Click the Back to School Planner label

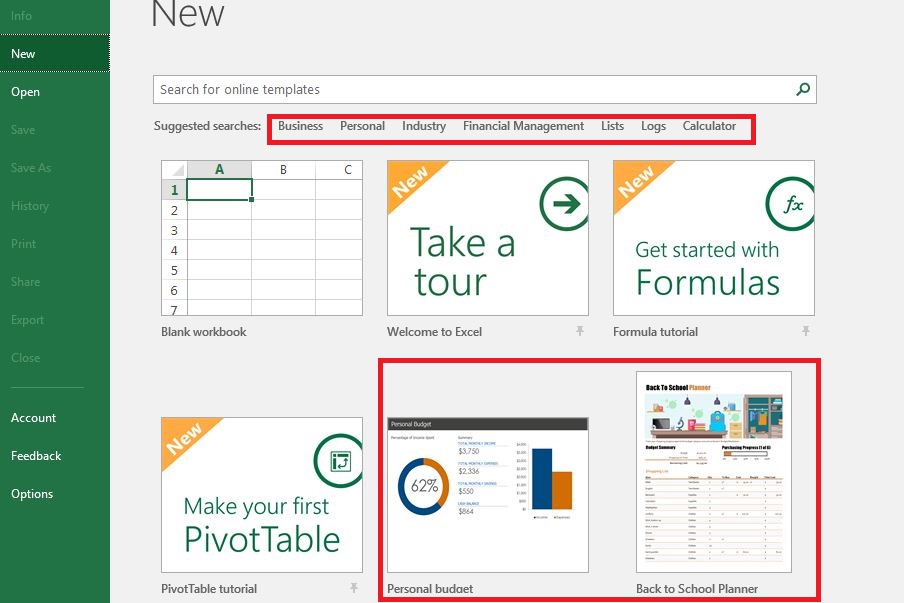[x=697, y=589]
